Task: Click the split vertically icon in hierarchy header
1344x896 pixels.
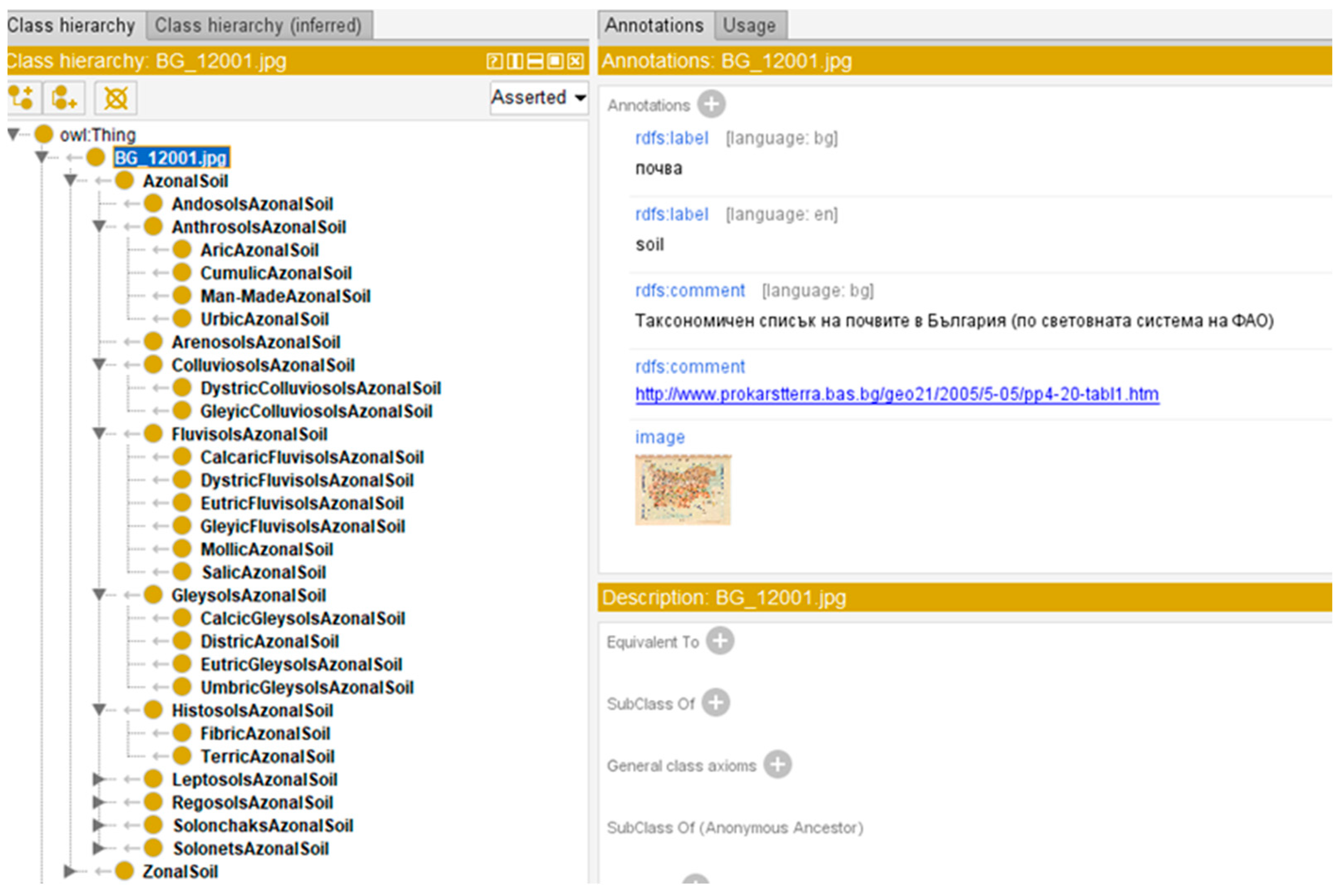Action: (x=514, y=61)
